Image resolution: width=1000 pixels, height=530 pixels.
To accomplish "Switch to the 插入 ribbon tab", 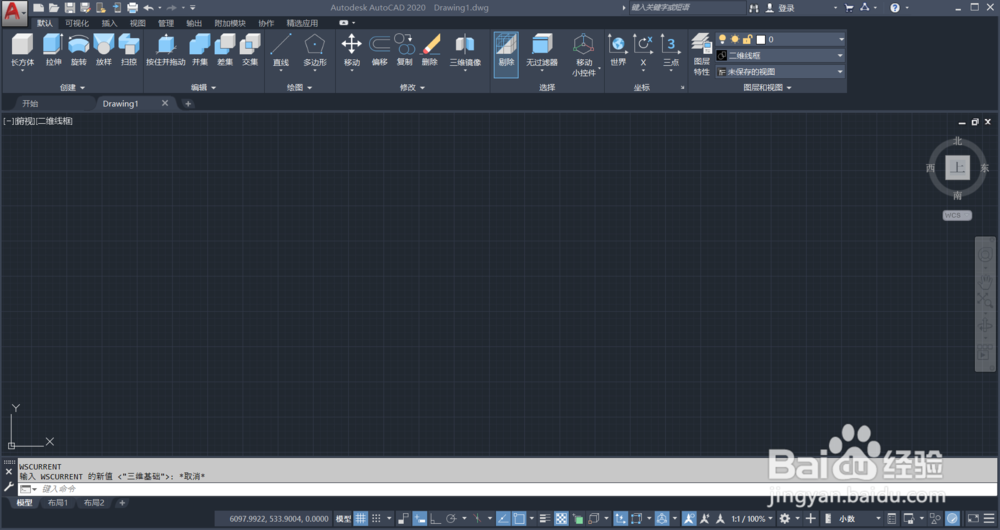I will coord(109,23).
